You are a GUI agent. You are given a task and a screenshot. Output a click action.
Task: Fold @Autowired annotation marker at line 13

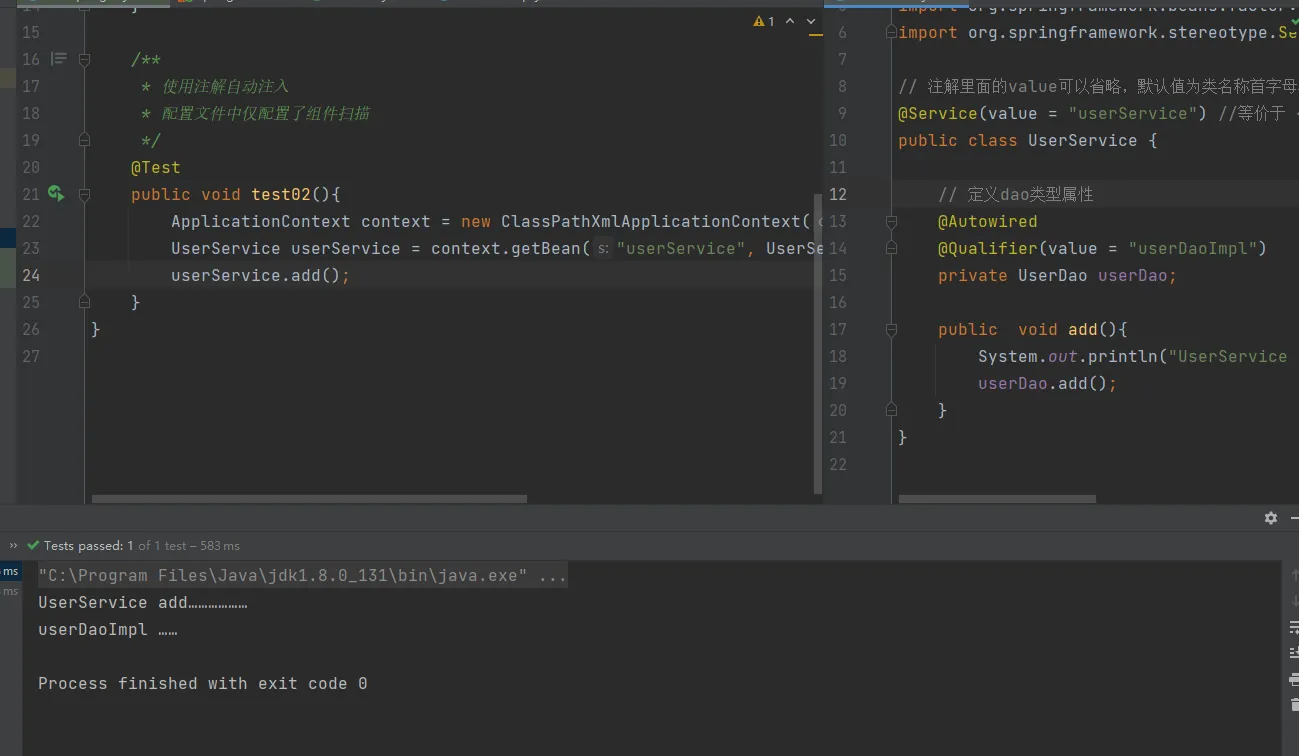(890, 221)
